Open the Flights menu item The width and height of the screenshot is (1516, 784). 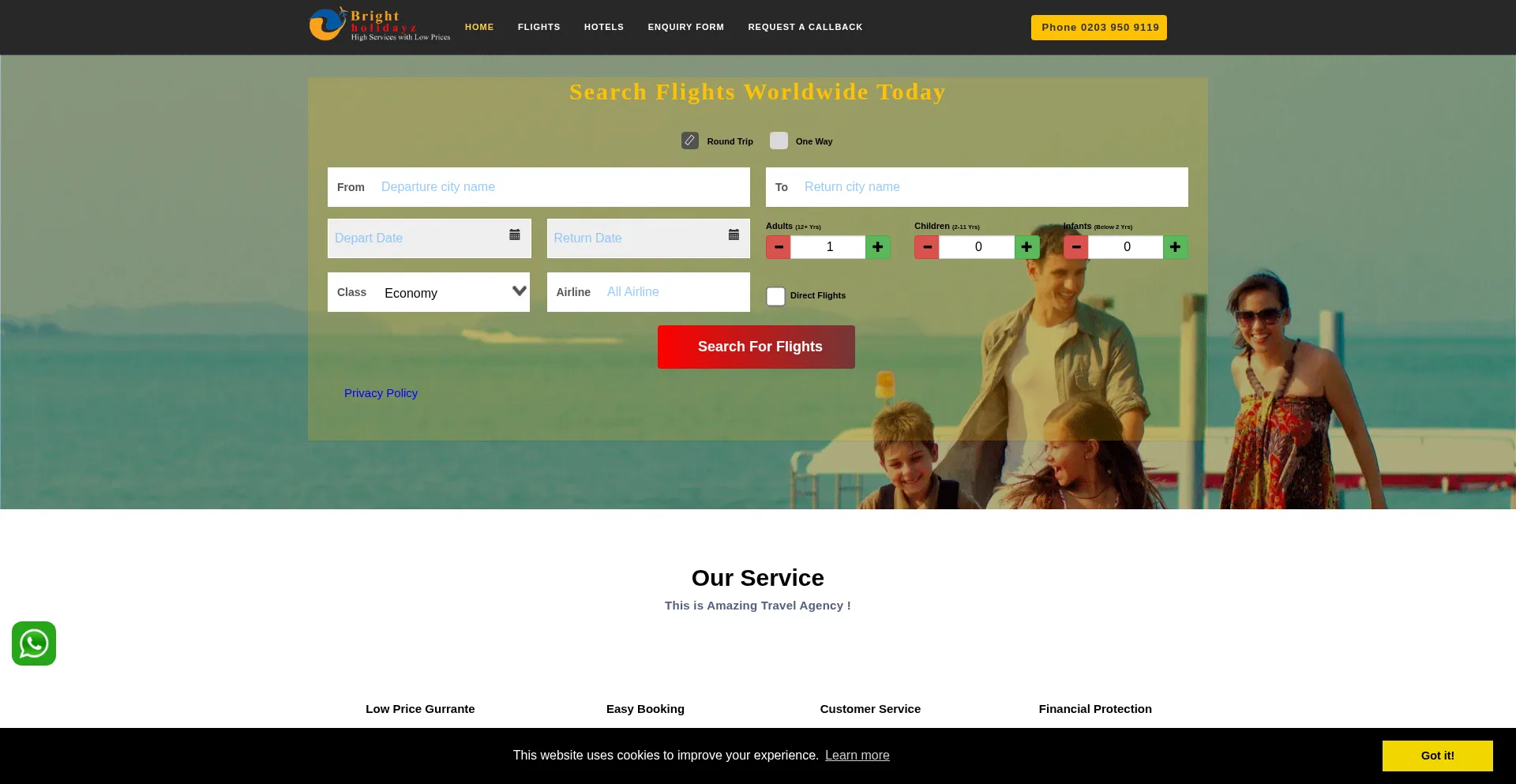pyautogui.click(x=538, y=27)
